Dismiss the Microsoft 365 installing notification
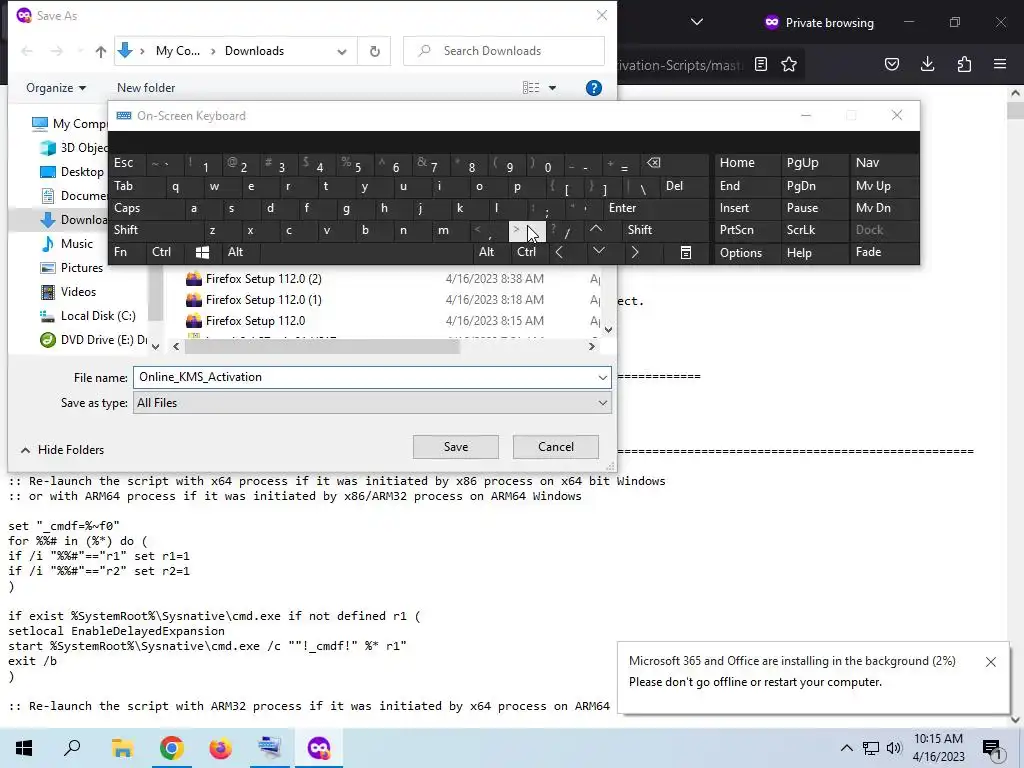 pyautogui.click(x=991, y=662)
